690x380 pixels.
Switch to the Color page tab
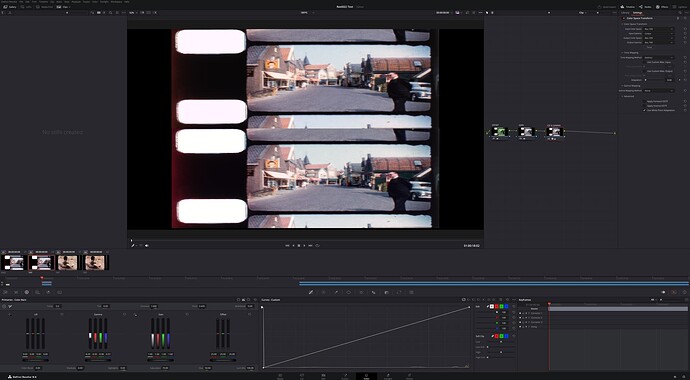(366, 376)
